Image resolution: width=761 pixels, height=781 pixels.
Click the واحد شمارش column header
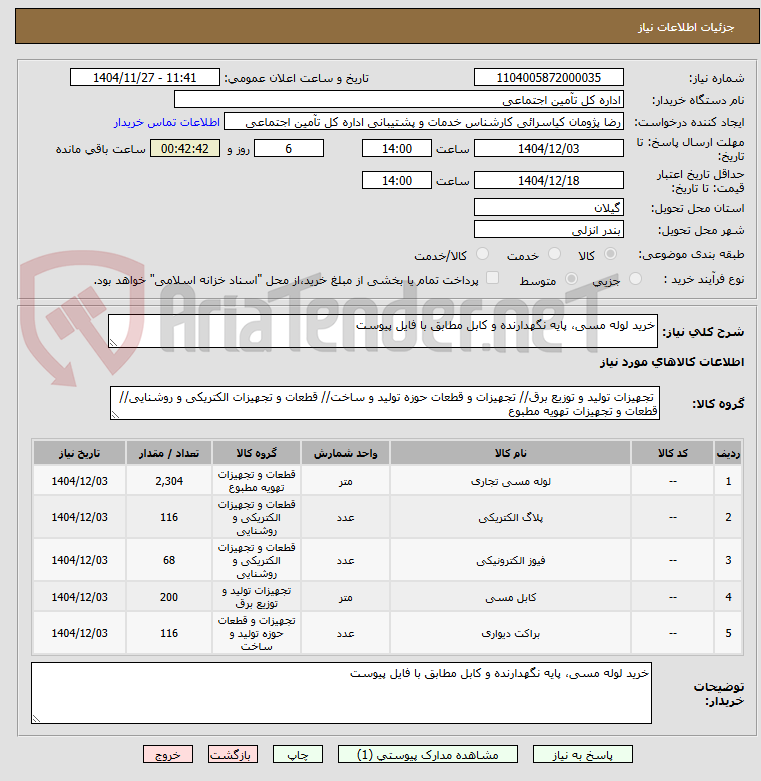click(x=345, y=453)
